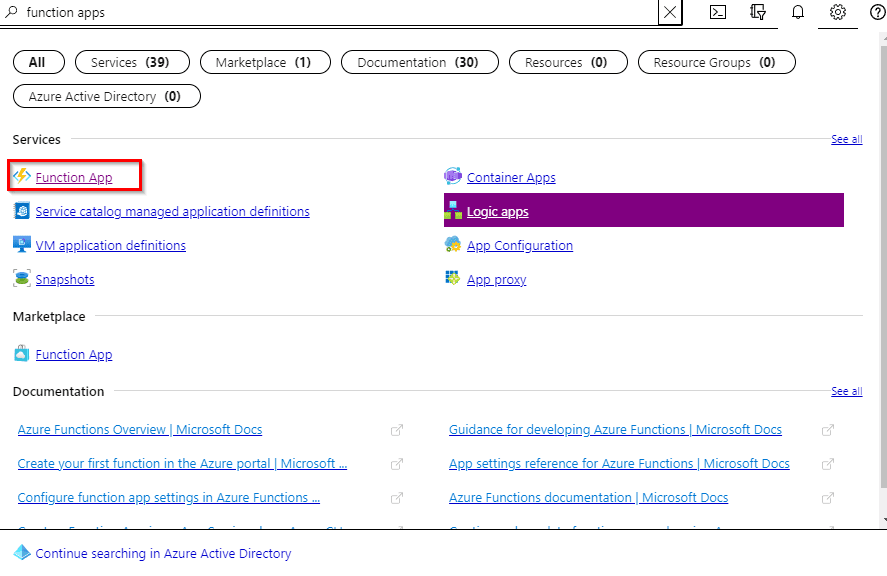Open Directories and subscriptions filter icon
Viewport: 887px width, 576px height.
coord(758,13)
